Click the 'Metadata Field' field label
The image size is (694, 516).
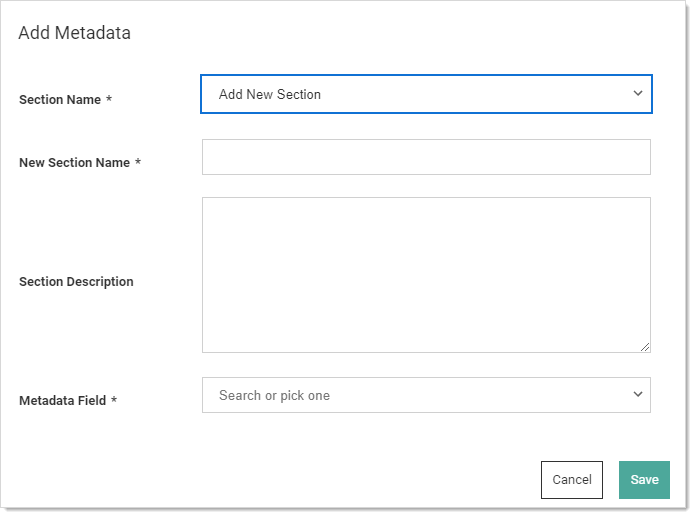coord(62,400)
